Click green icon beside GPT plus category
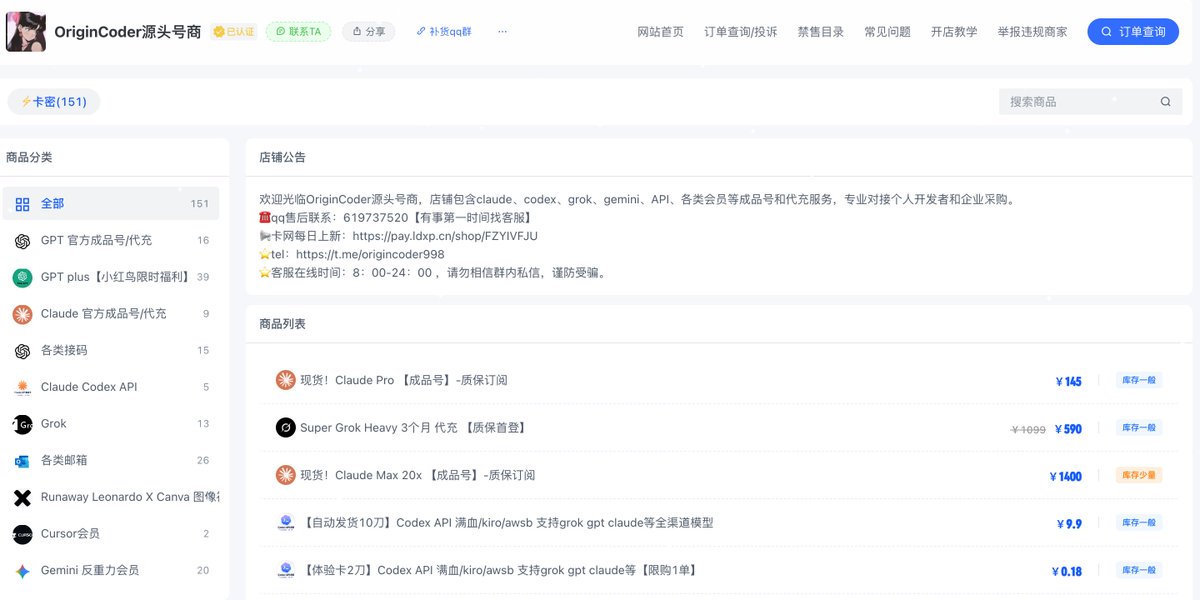This screenshot has height=600, width=1200. (x=22, y=278)
